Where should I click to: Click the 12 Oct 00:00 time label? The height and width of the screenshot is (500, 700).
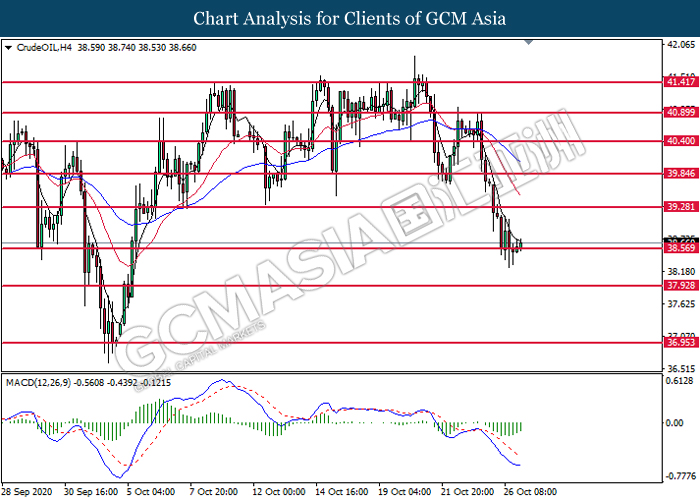point(279,492)
